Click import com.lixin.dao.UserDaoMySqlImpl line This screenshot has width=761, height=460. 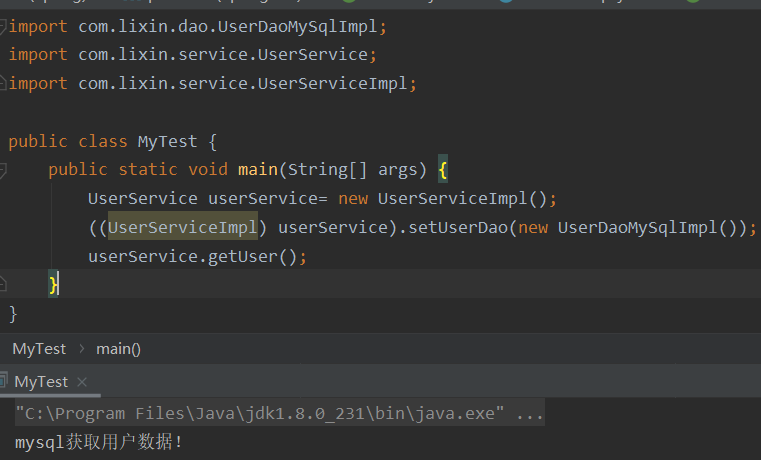[198, 26]
